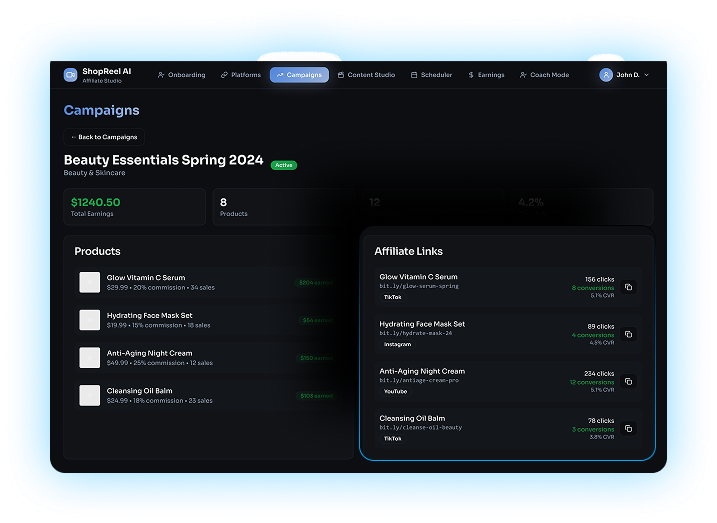This screenshot has height=523, width=717.
Task: Go to the Platforms tab
Action: tap(241, 75)
